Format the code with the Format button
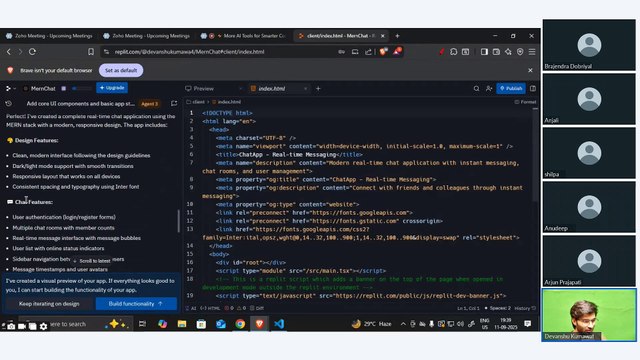Image resolution: width=640 pixels, height=360 pixels. click(525, 102)
